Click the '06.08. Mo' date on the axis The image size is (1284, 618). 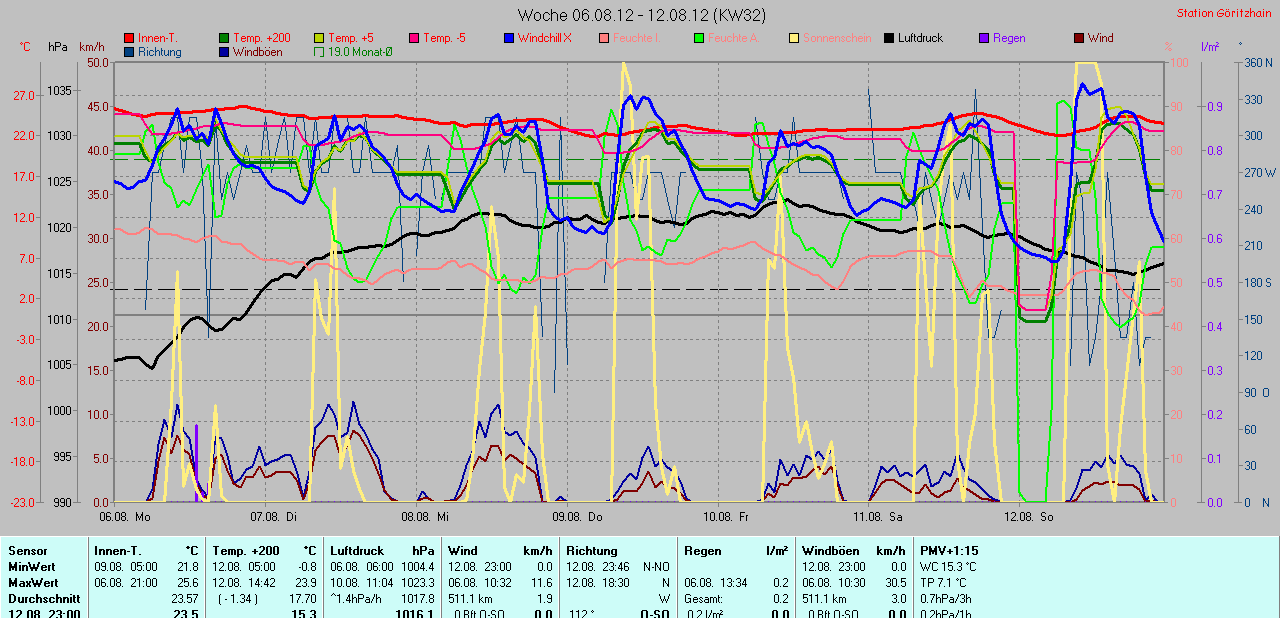[124, 516]
